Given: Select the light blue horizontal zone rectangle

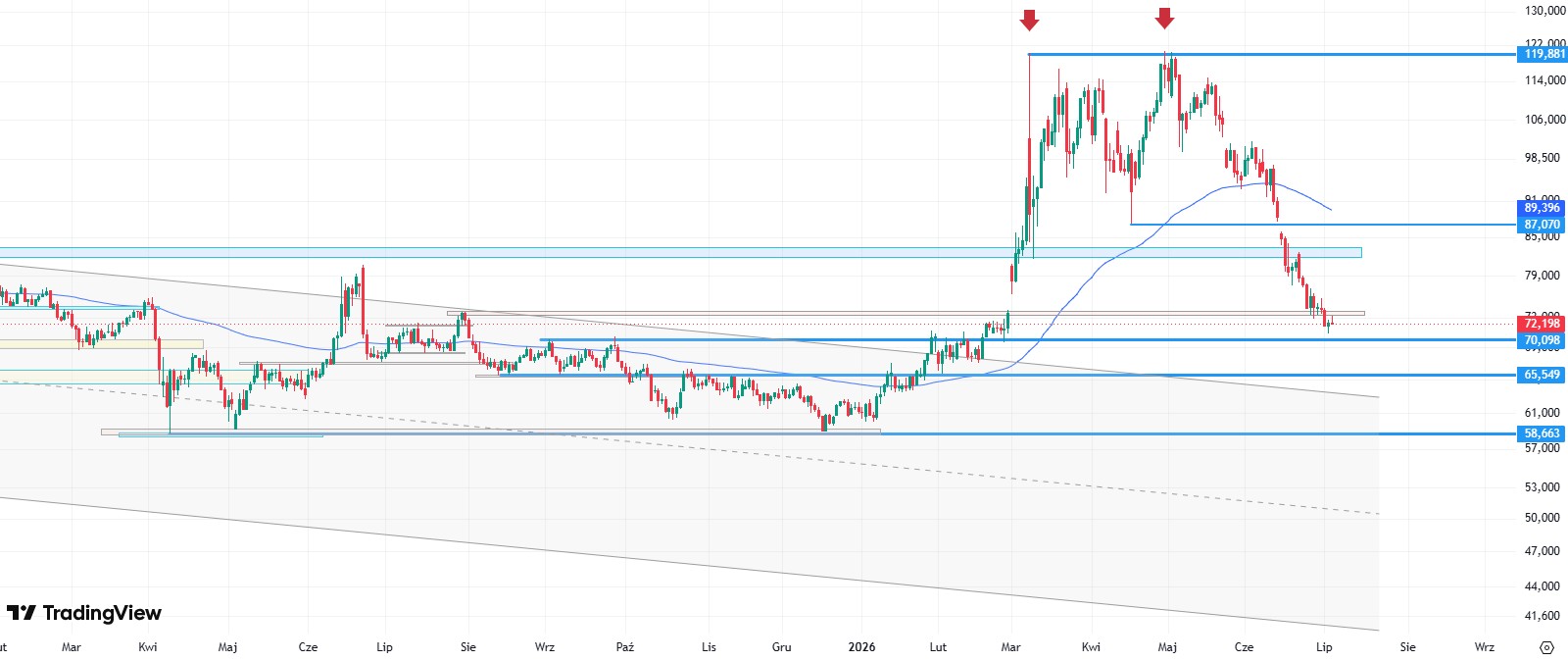Looking at the screenshot, I should [x=680, y=253].
